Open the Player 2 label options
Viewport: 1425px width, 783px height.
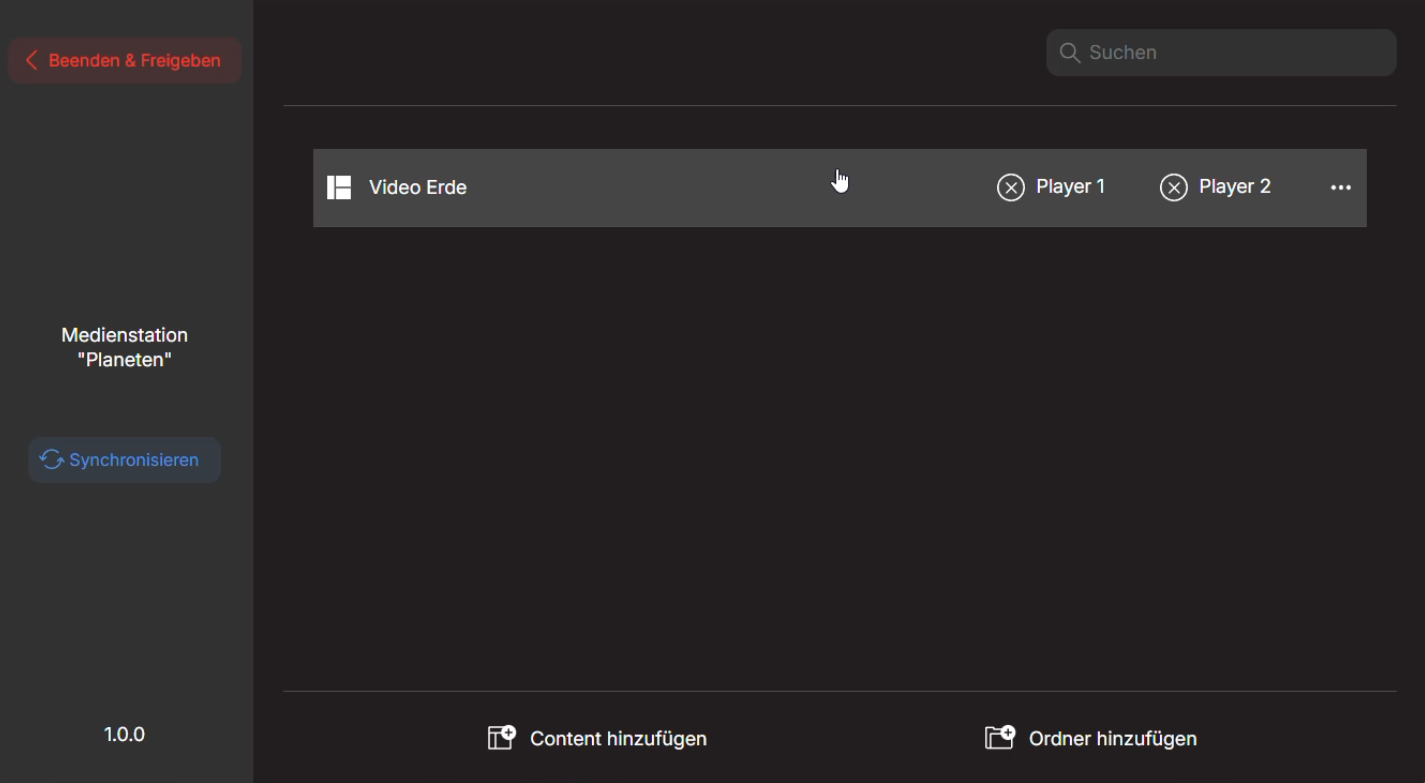[x=1235, y=186]
